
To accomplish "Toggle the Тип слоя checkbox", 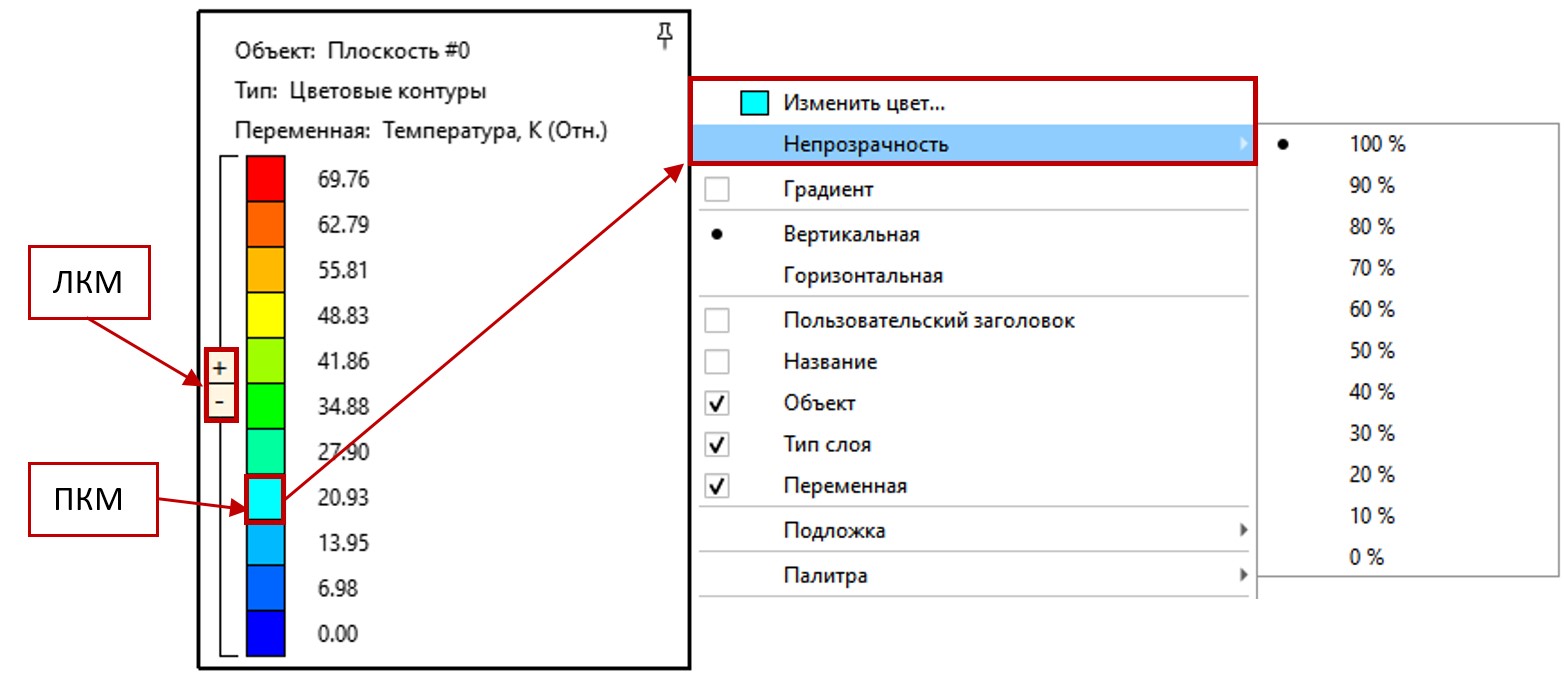I will pyautogui.click(x=718, y=445).
